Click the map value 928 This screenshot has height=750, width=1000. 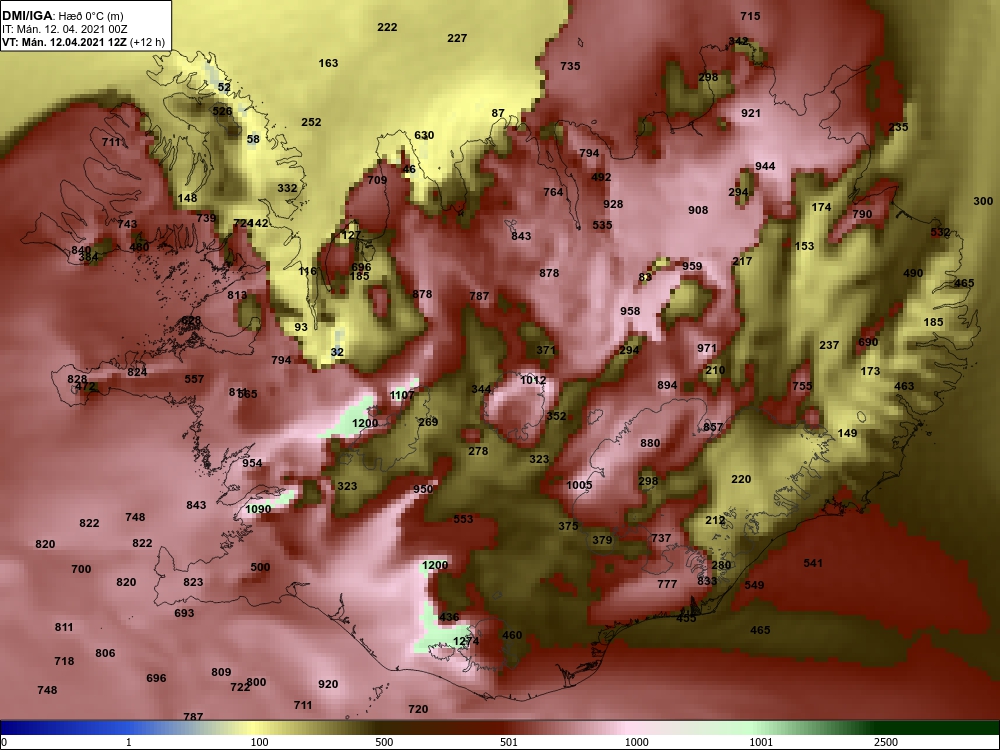613,204
